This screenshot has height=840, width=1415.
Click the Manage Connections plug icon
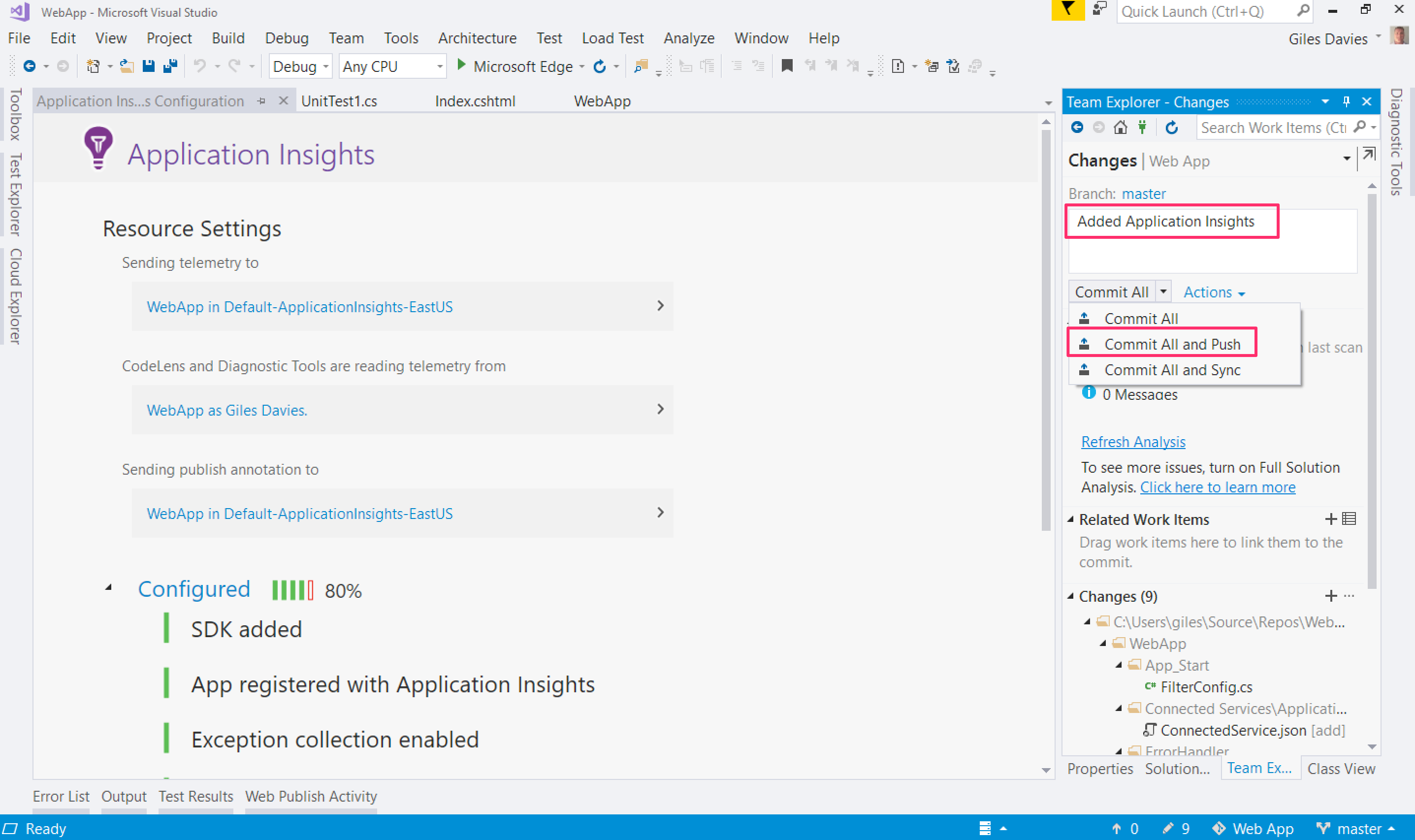point(1142,128)
